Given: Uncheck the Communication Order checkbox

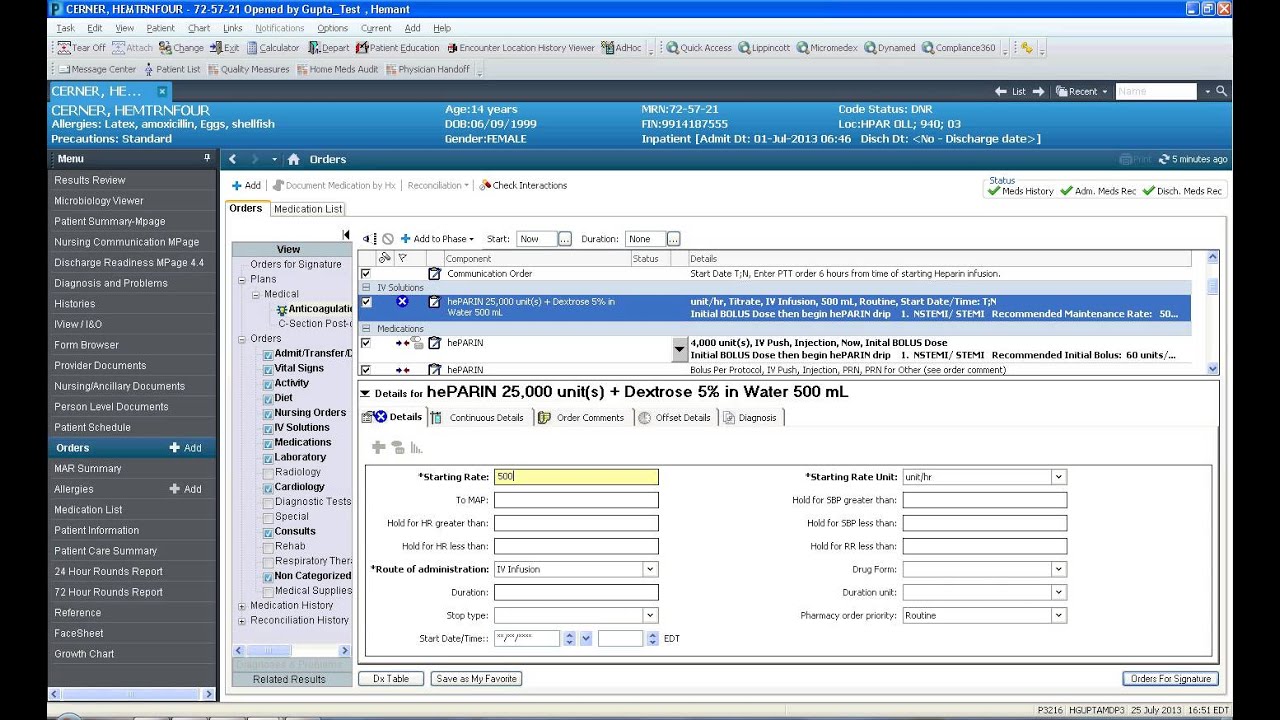Looking at the screenshot, I should 366,273.
